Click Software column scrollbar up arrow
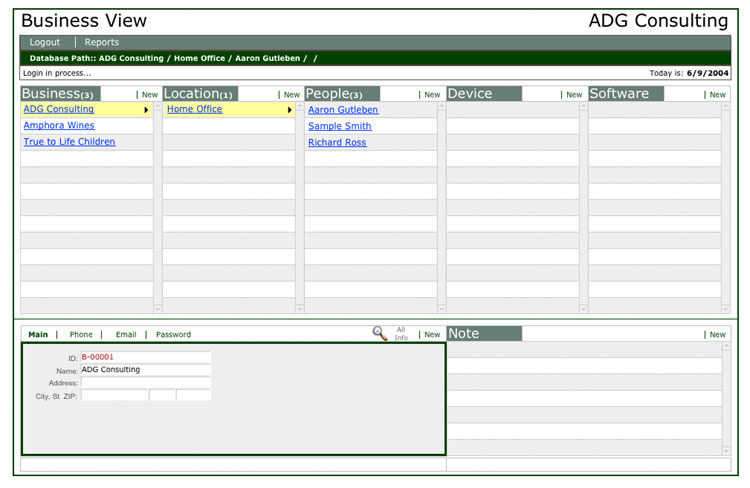Viewport: 750px width, 488px height. (726, 106)
